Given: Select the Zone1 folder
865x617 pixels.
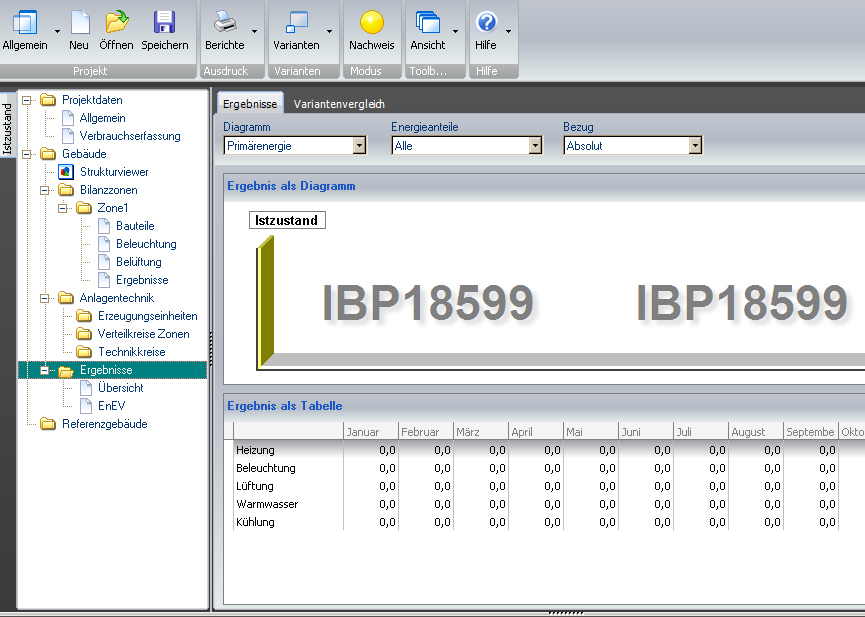Looking at the screenshot, I should coord(113,208).
